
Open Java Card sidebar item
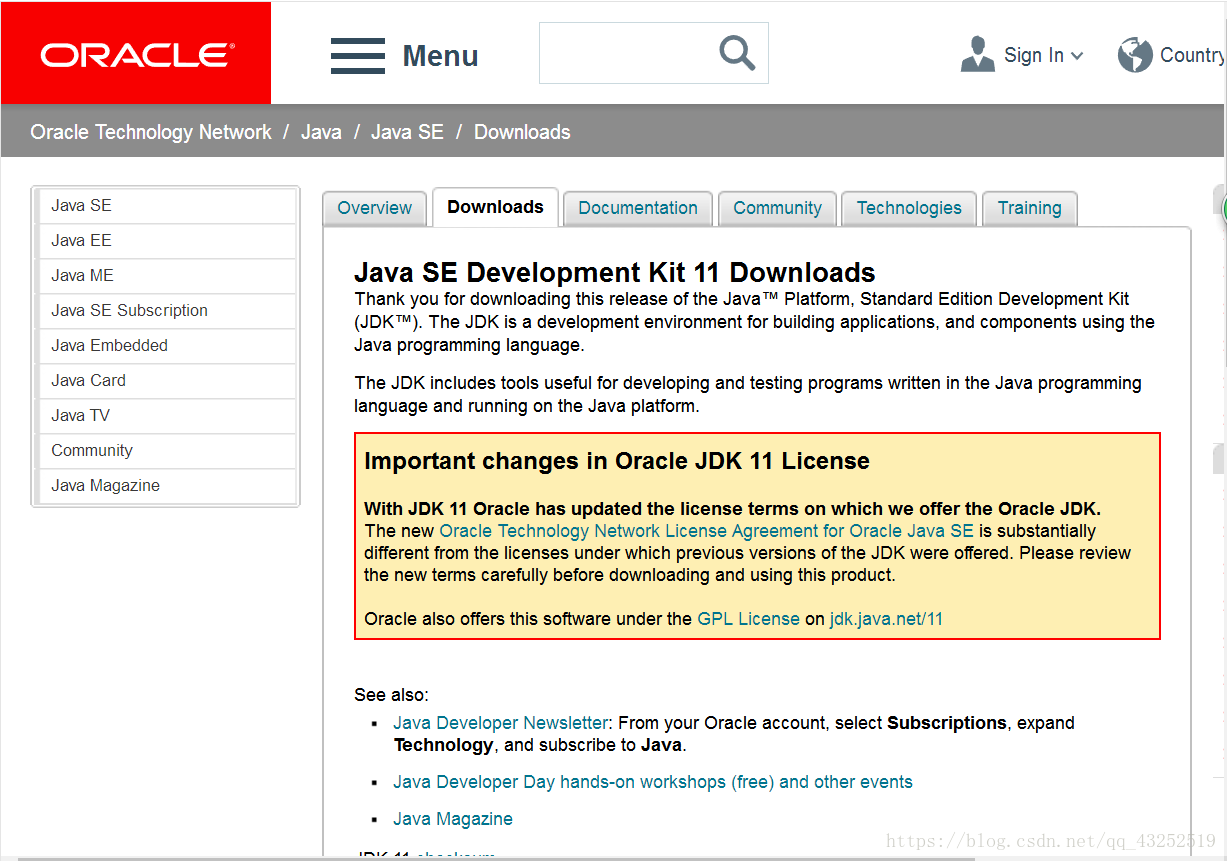(167, 381)
